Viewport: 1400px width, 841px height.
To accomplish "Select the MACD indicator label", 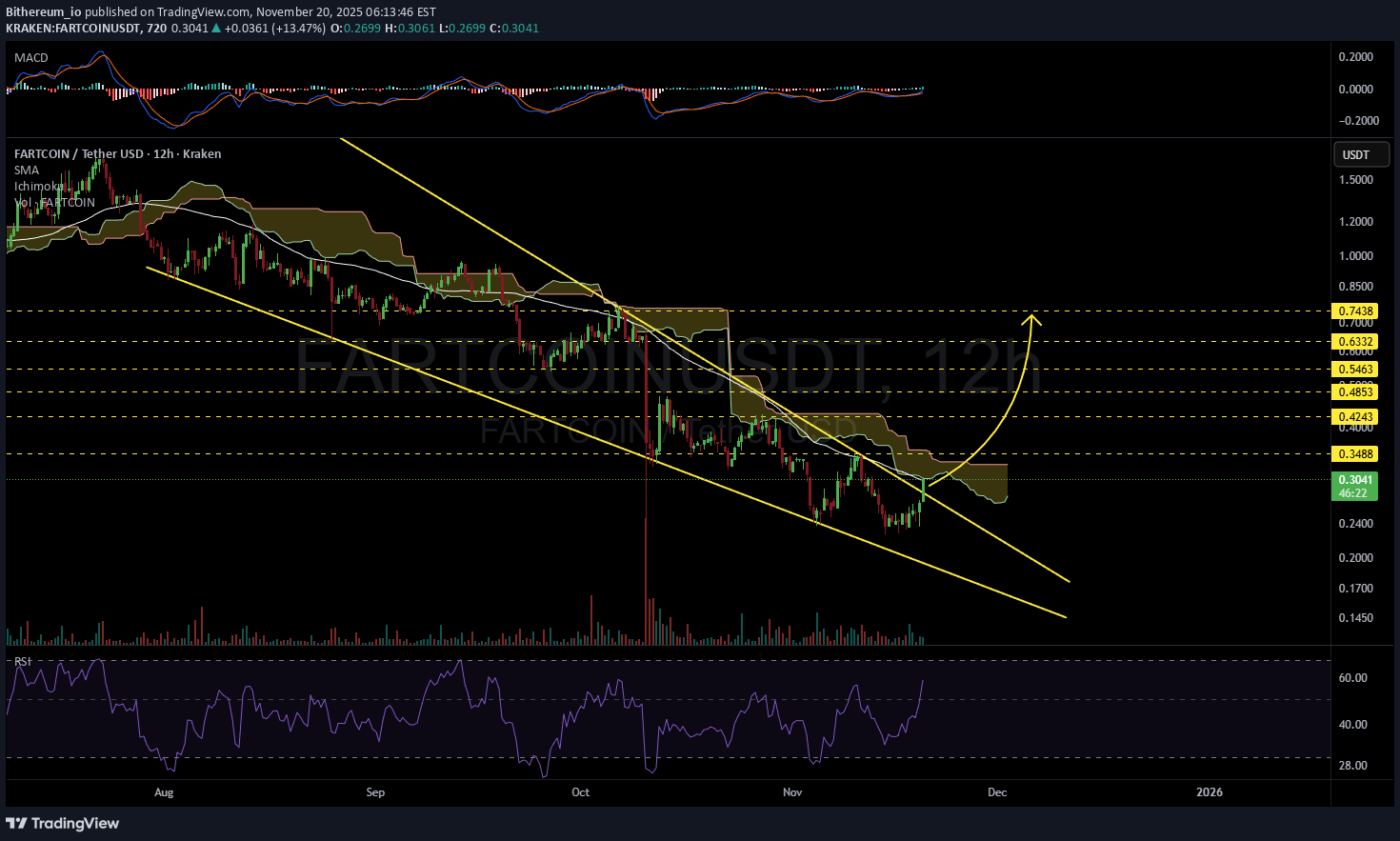I will pos(31,58).
